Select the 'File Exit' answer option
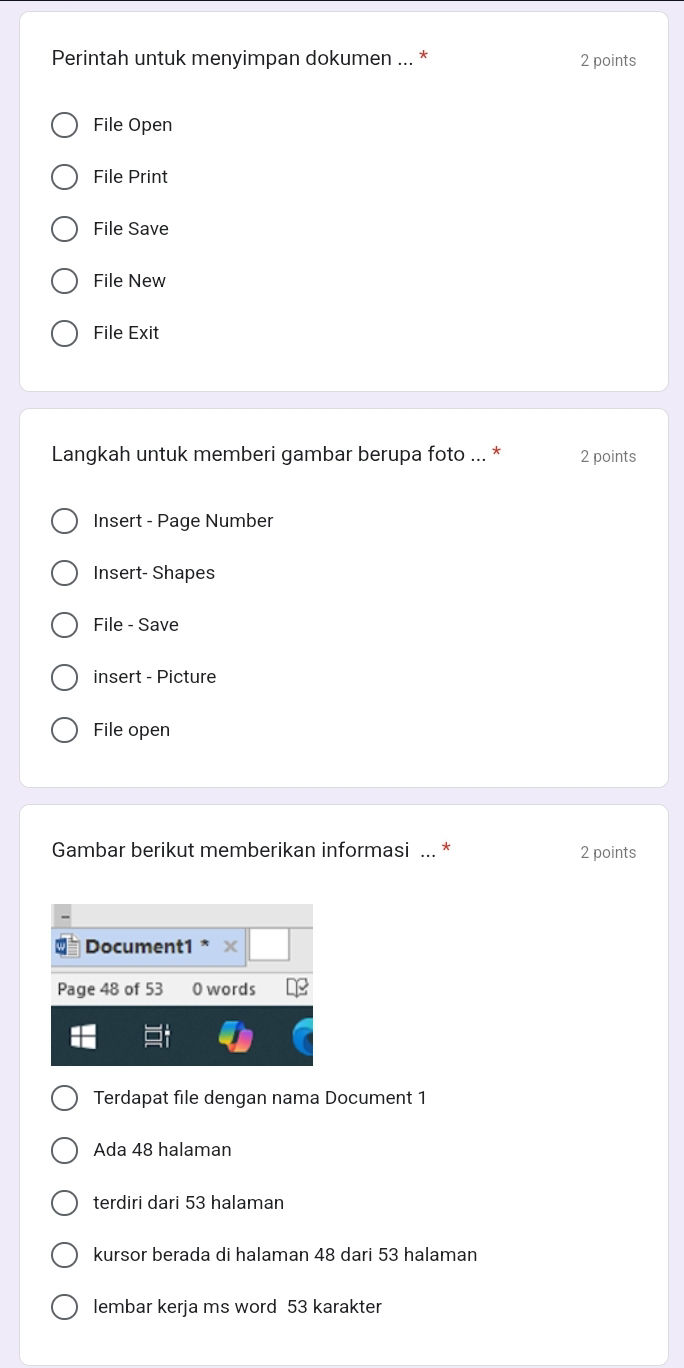 [x=65, y=333]
